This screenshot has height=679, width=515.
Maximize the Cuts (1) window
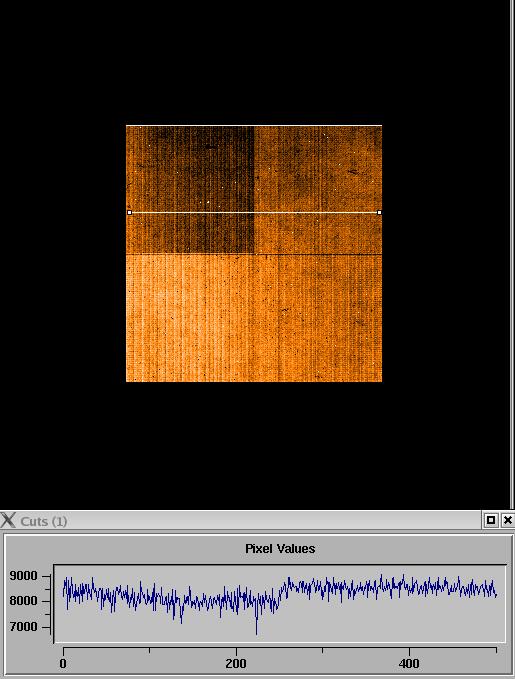(x=491, y=520)
